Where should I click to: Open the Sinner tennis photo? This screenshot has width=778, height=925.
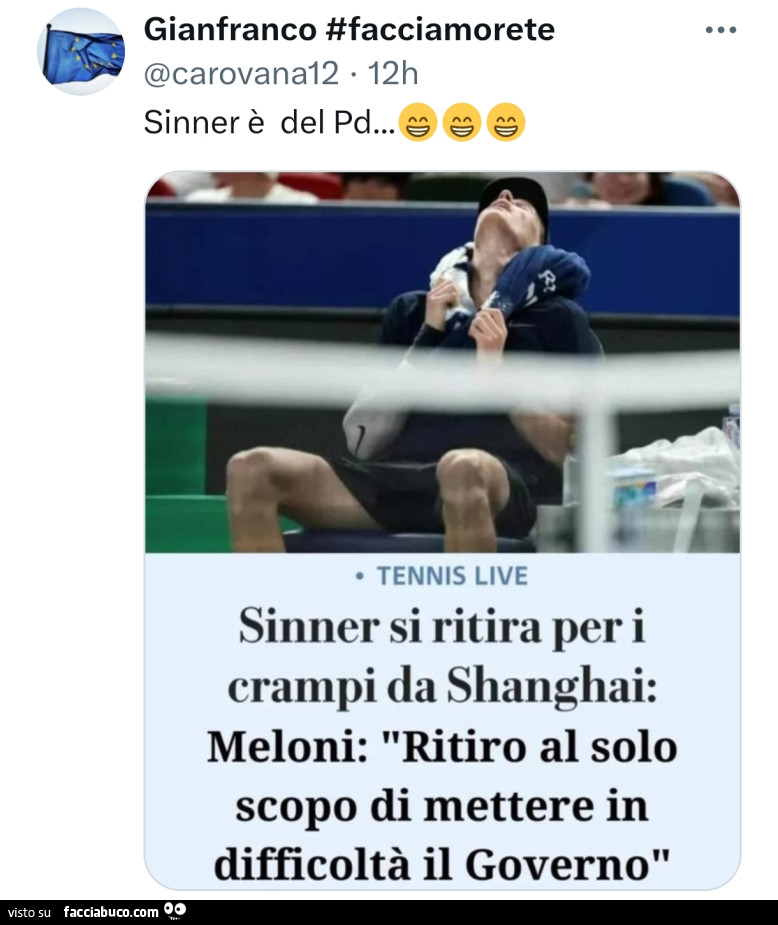click(442, 362)
